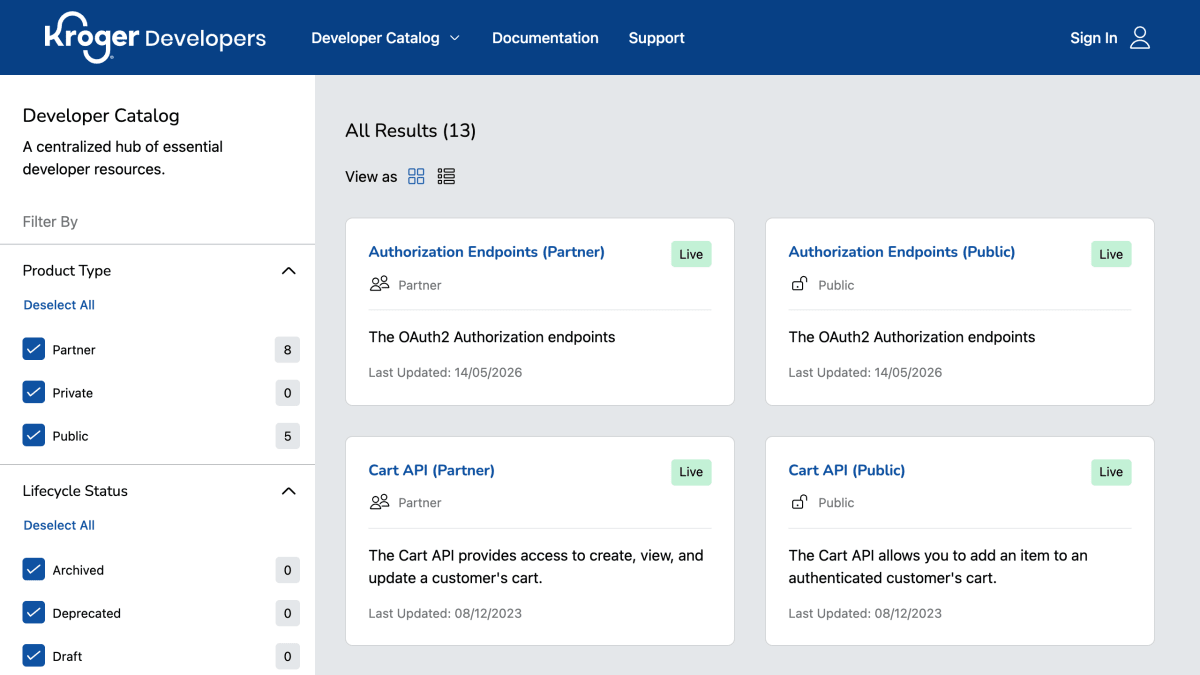Click Live badge on Cart API (Partner)
Image resolution: width=1200 pixels, height=675 pixels.
[691, 472]
